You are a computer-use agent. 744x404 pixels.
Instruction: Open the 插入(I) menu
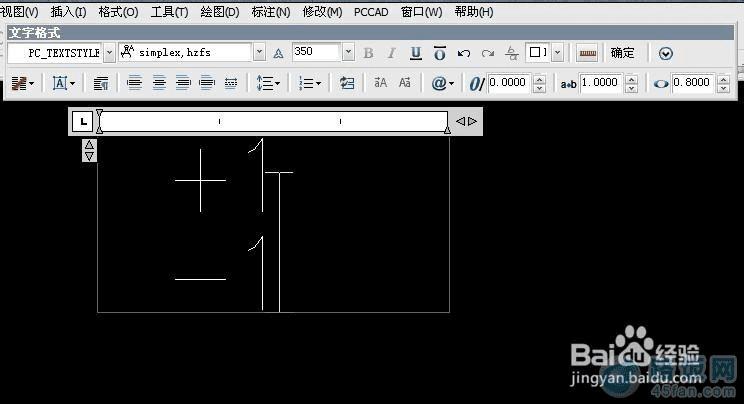(x=68, y=12)
